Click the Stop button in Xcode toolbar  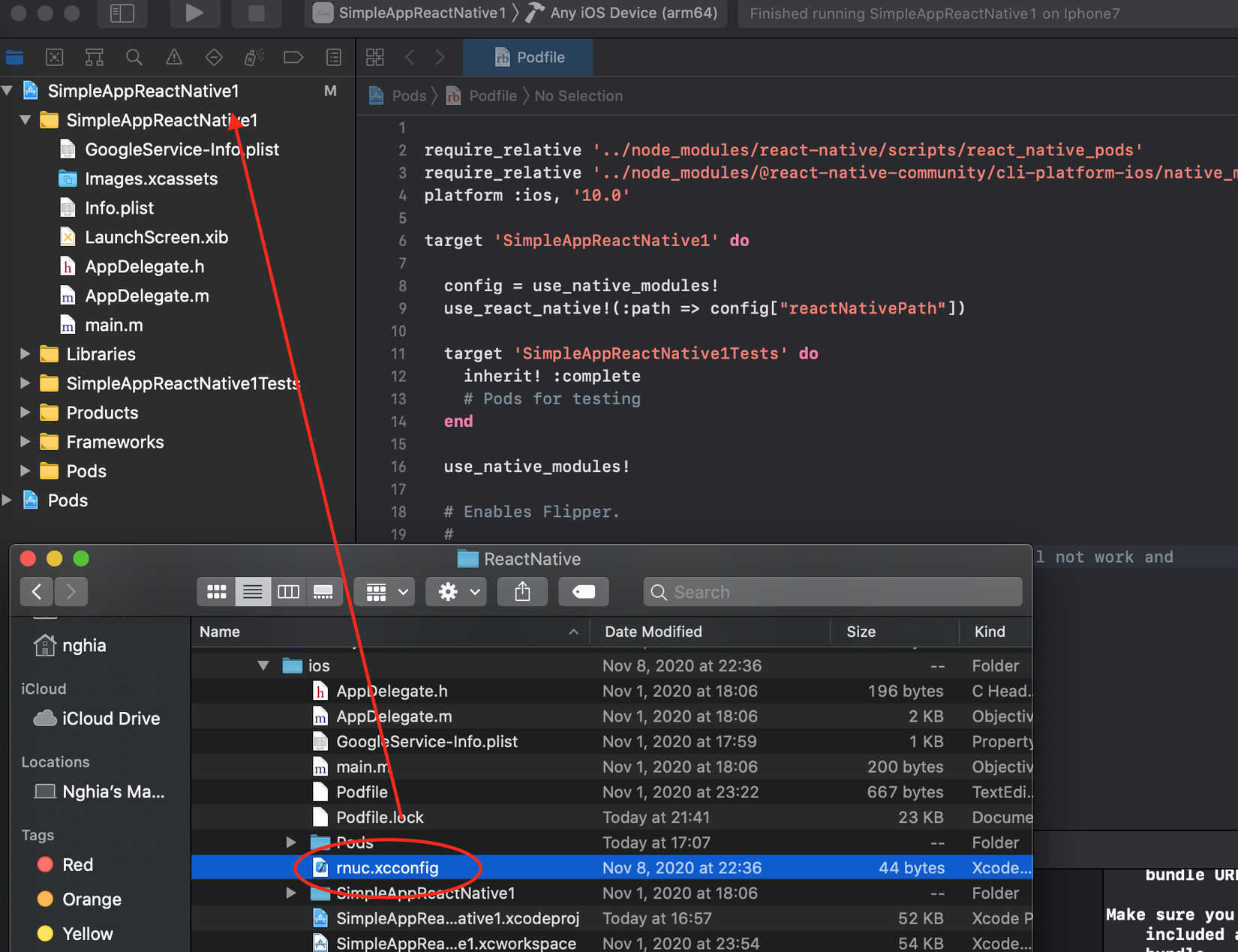pyautogui.click(x=256, y=13)
